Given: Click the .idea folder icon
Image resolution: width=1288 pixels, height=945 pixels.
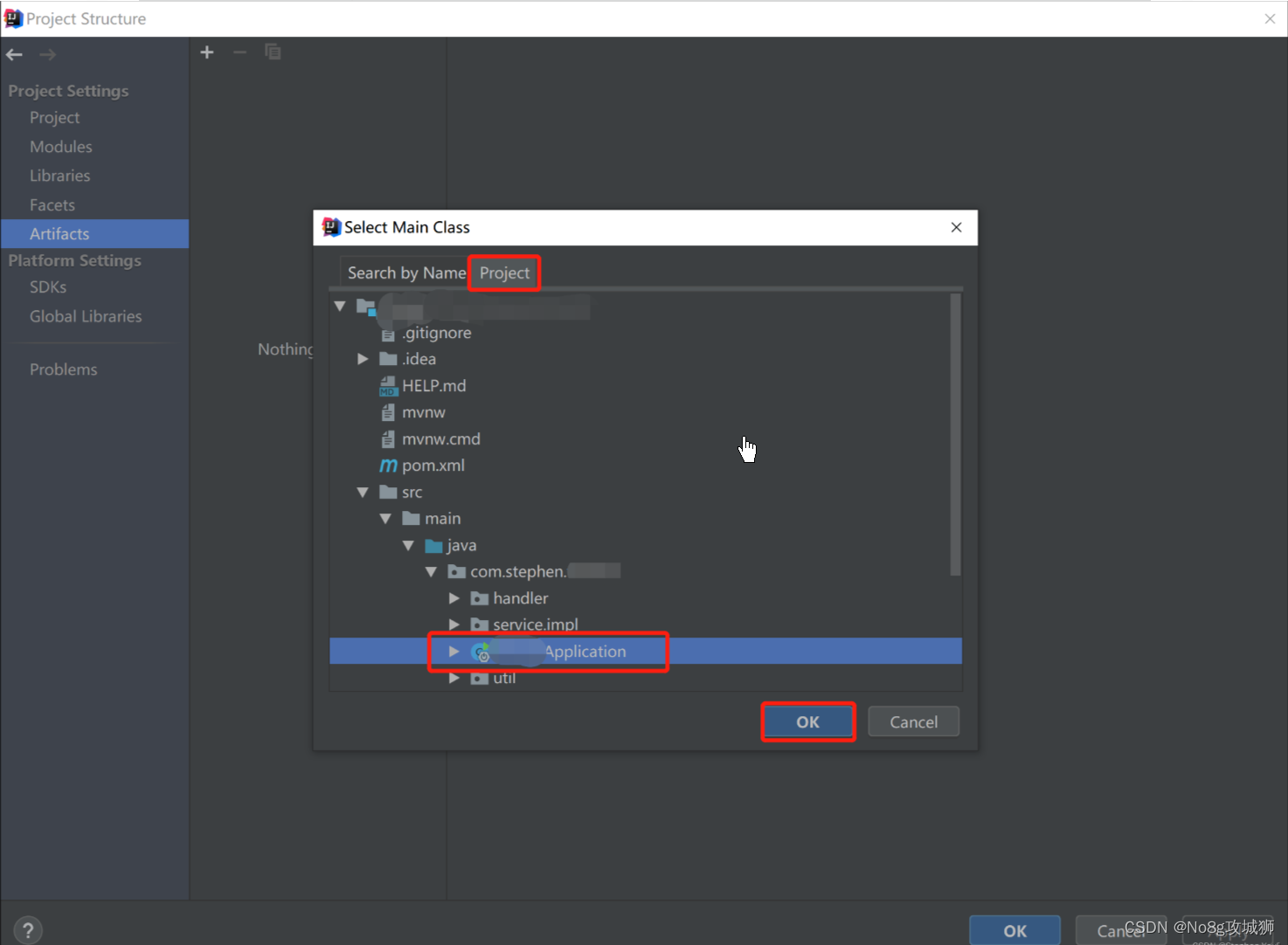Looking at the screenshot, I should (x=388, y=359).
